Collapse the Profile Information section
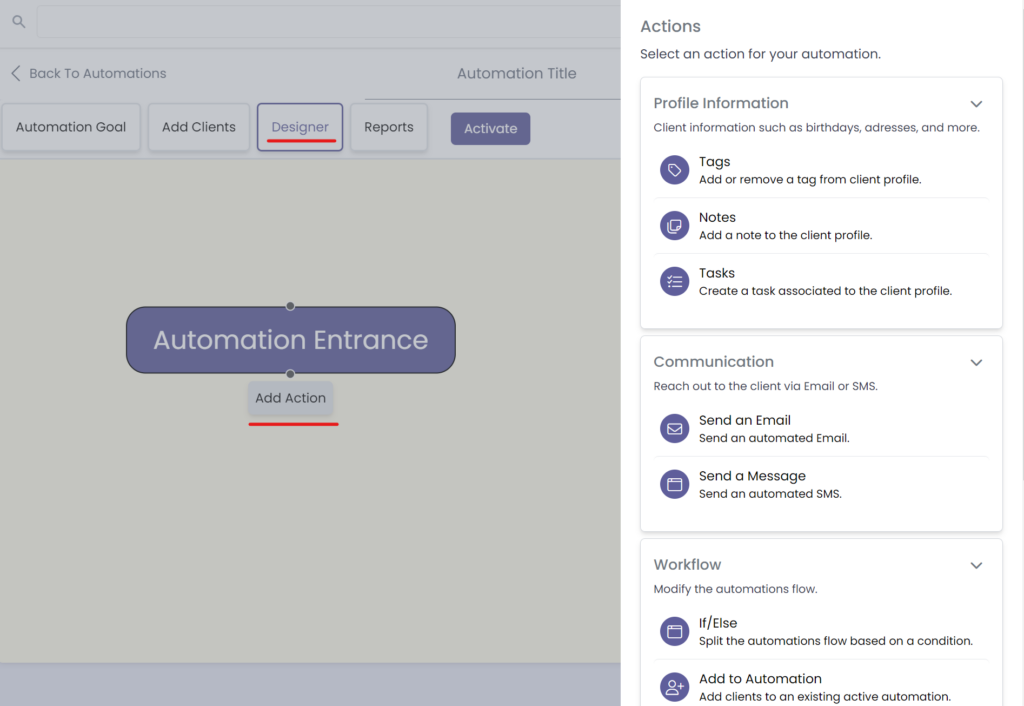 (x=977, y=103)
